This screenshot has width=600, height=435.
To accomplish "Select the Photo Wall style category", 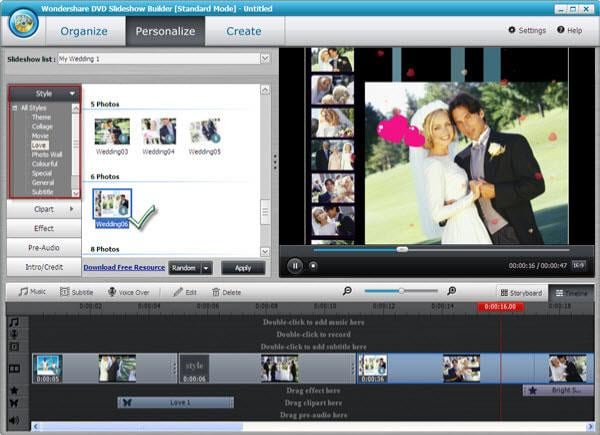I will click(47, 155).
